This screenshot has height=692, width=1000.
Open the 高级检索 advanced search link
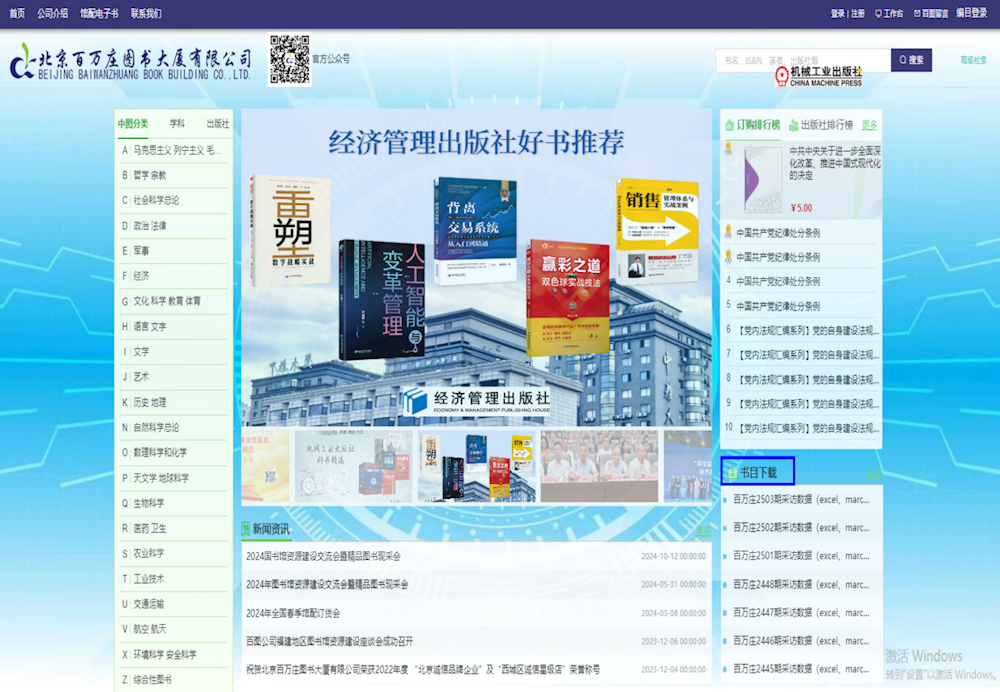(973, 60)
